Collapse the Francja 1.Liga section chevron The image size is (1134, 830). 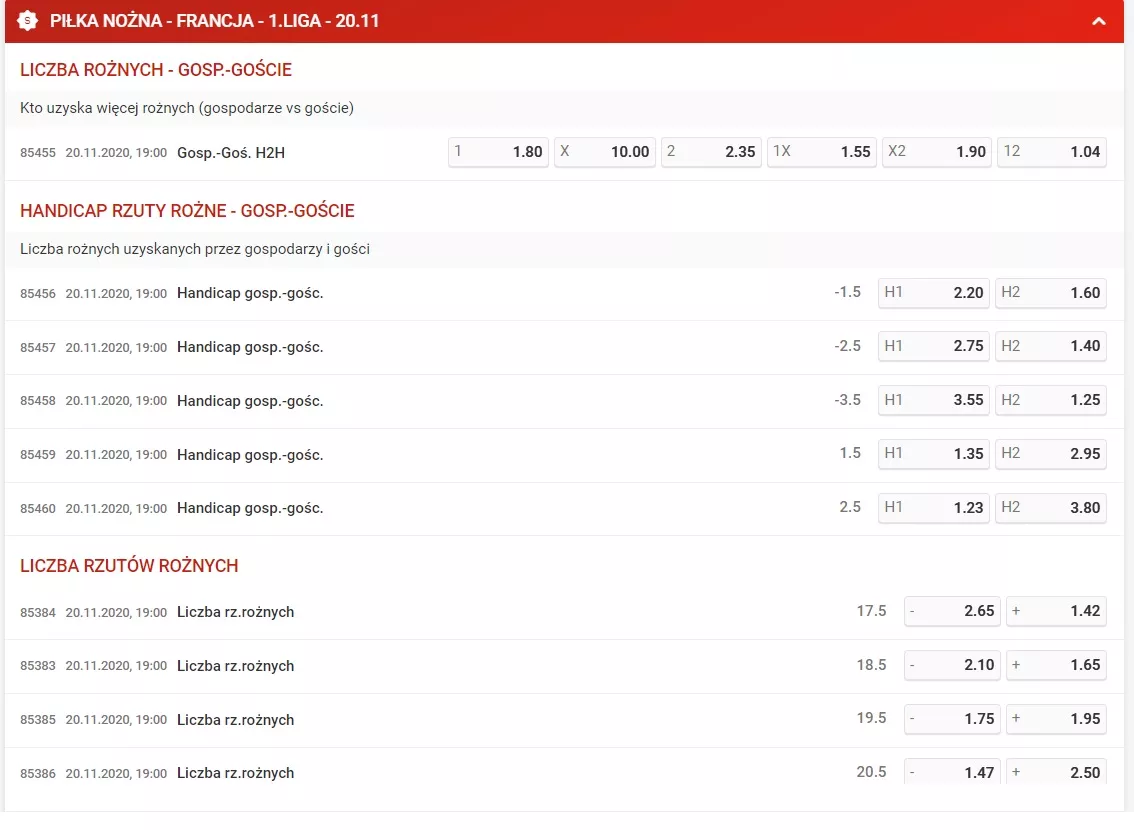pos(1099,21)
